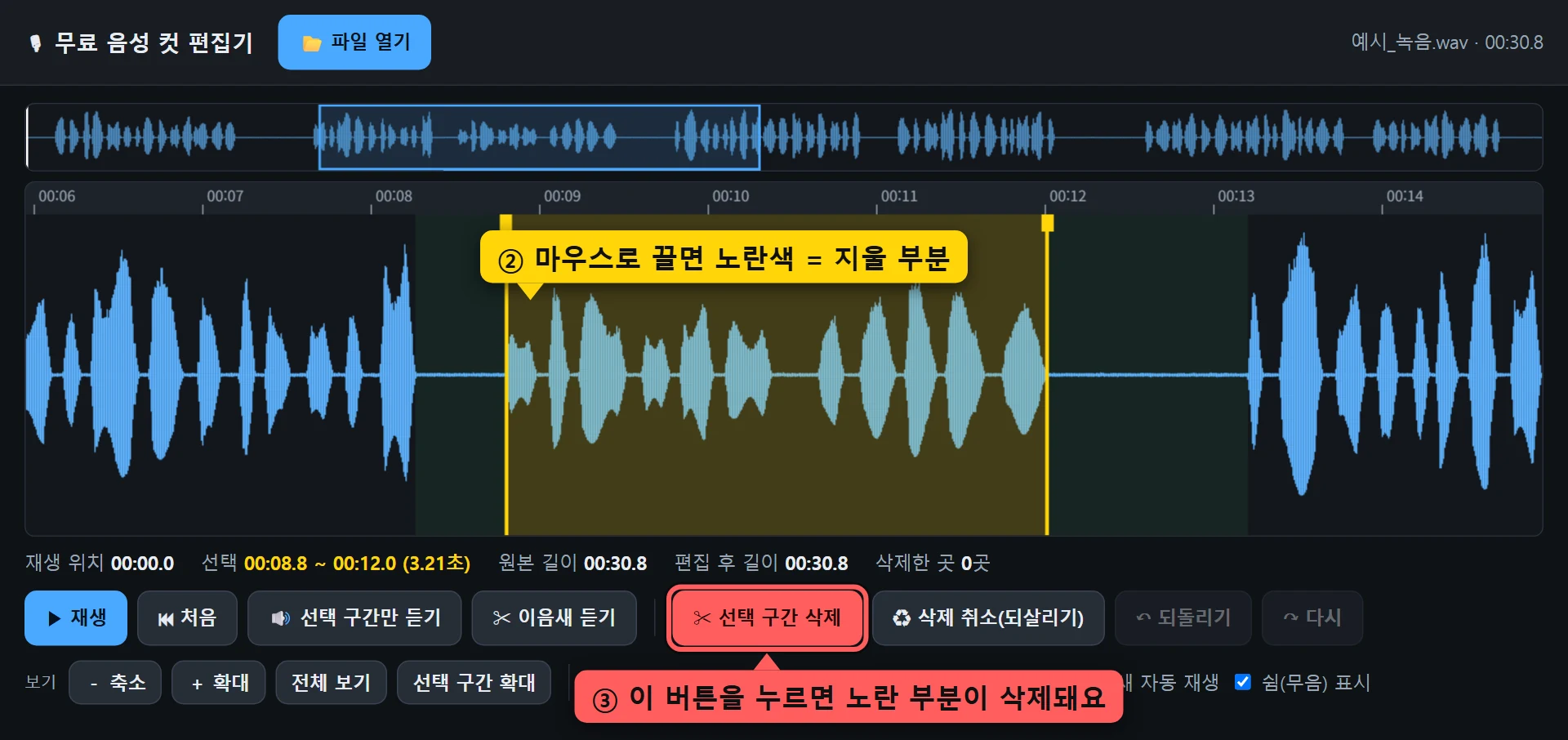Viewport: 1568px width, 740px height.
Task: Zoom in with the 확대 button
Action: [219, 682]
